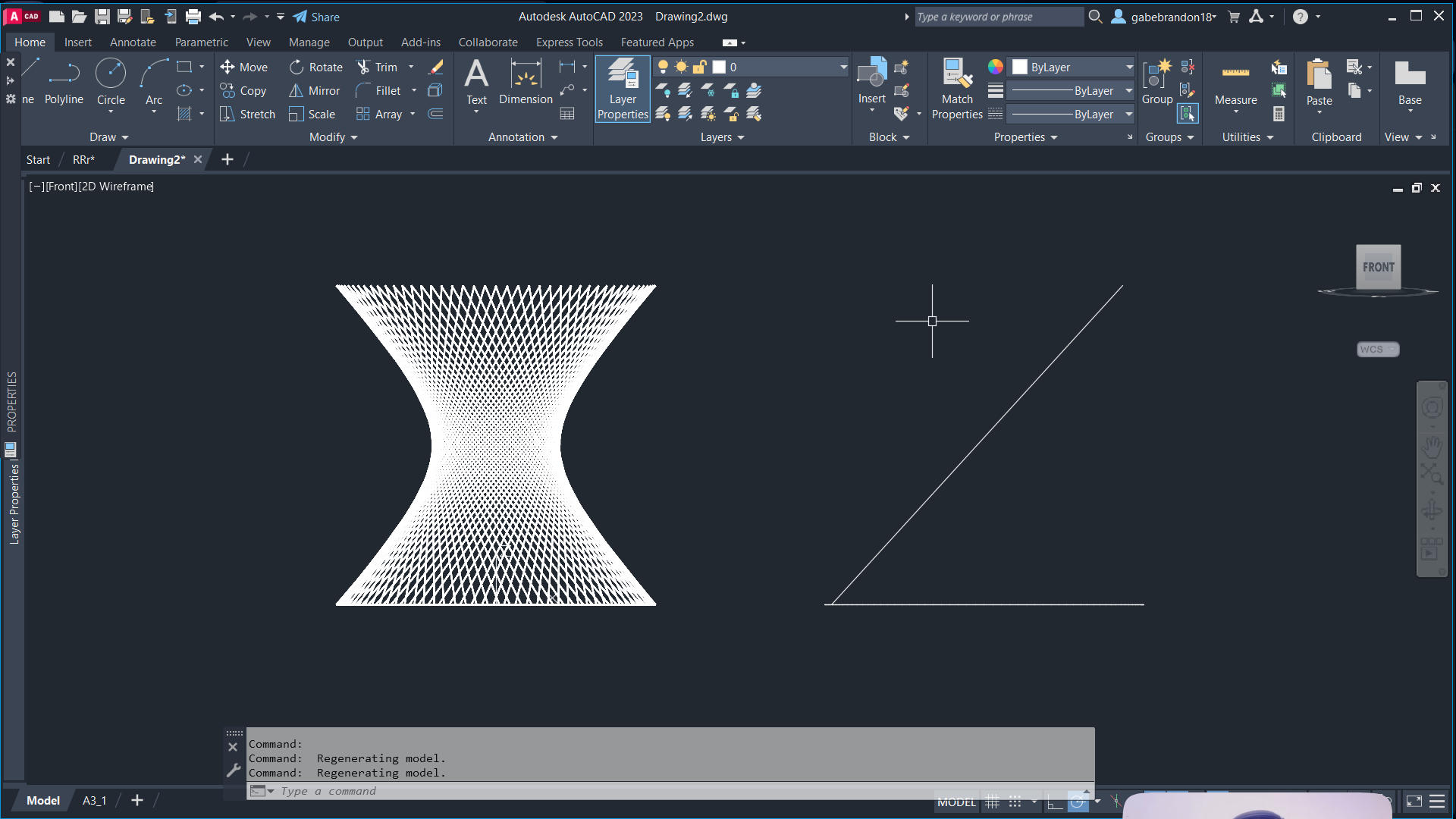This screenshot has width=1456, height=819.
Task: Select the Circle draw tool
Action: point(111,74)
